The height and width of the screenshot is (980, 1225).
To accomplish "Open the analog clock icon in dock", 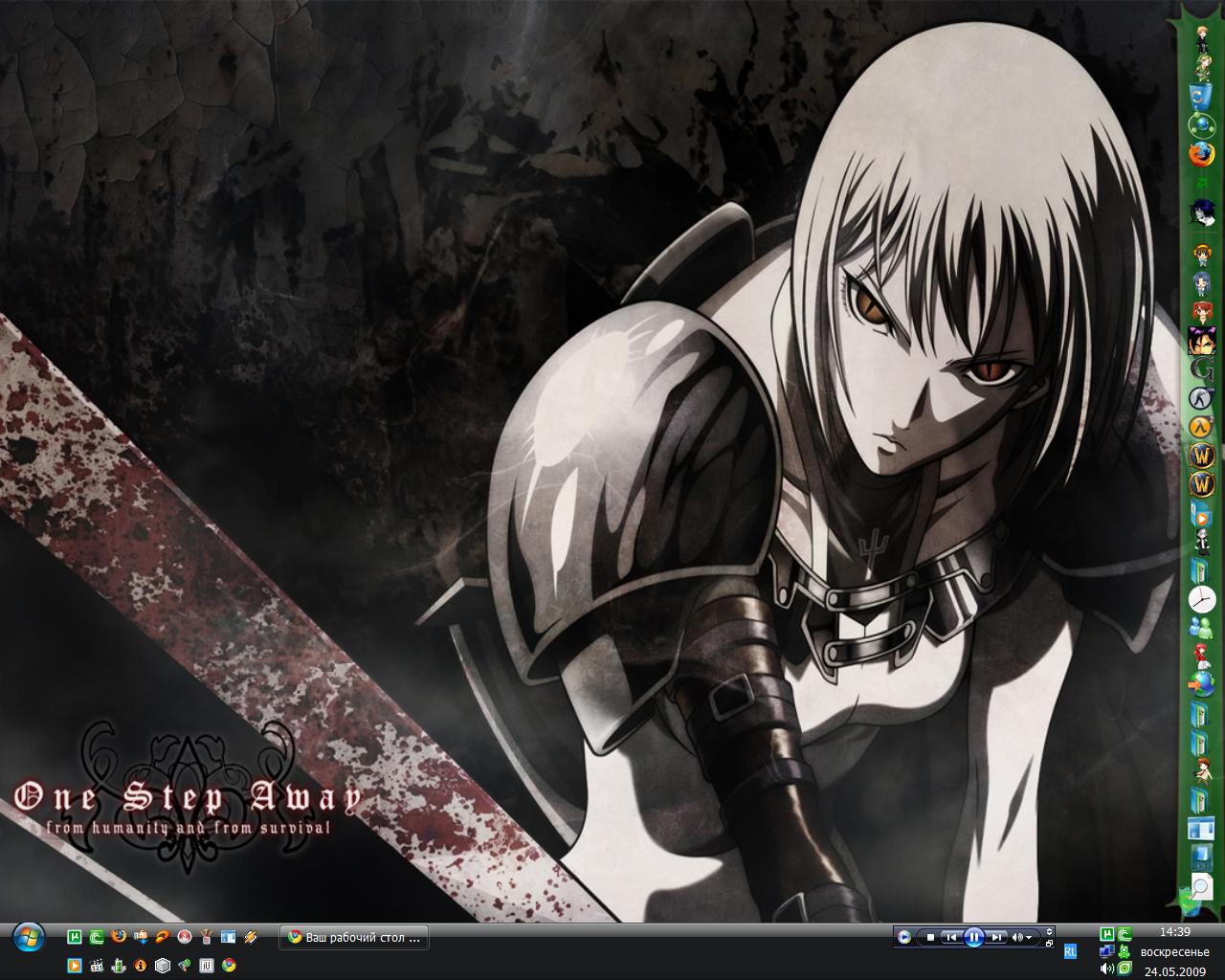I will point(1202,599).
